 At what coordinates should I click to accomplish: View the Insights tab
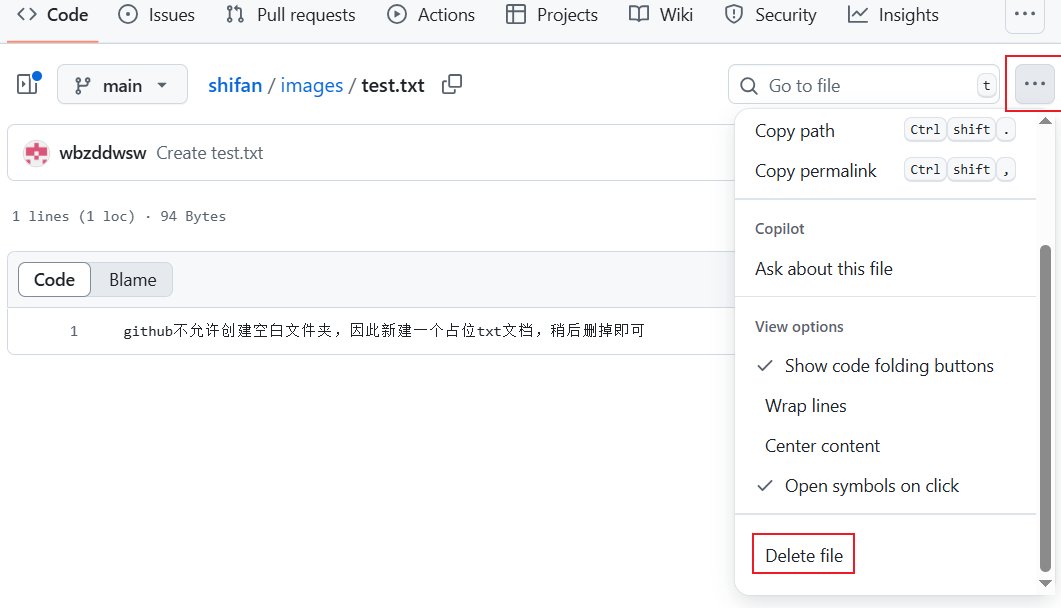(893, 15)
